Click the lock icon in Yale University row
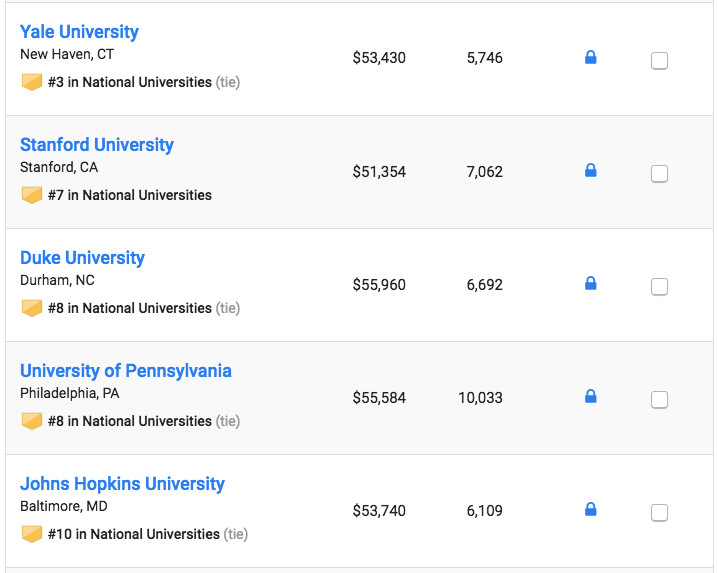Viewport: 717px width, 573px height. tap(590, 58)
